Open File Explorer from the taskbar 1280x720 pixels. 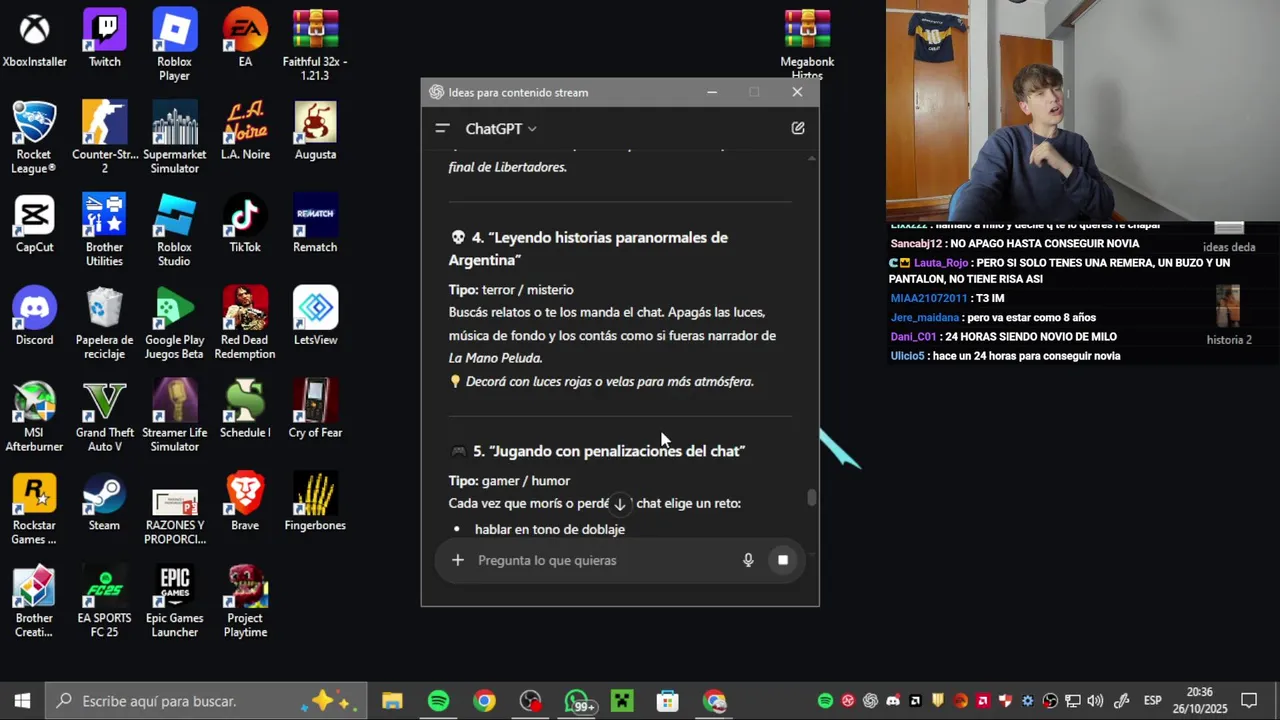tap(392, 701)
